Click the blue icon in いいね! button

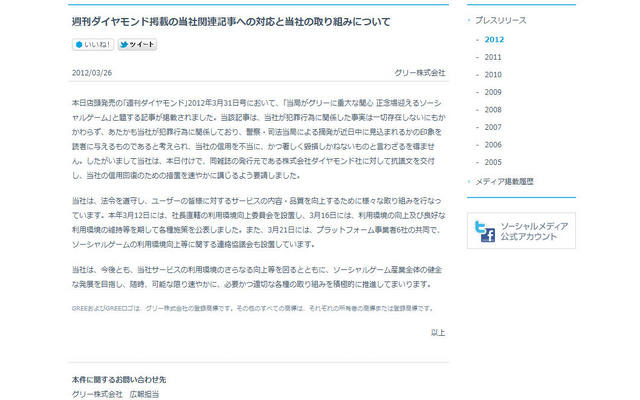tap(79, 44)
